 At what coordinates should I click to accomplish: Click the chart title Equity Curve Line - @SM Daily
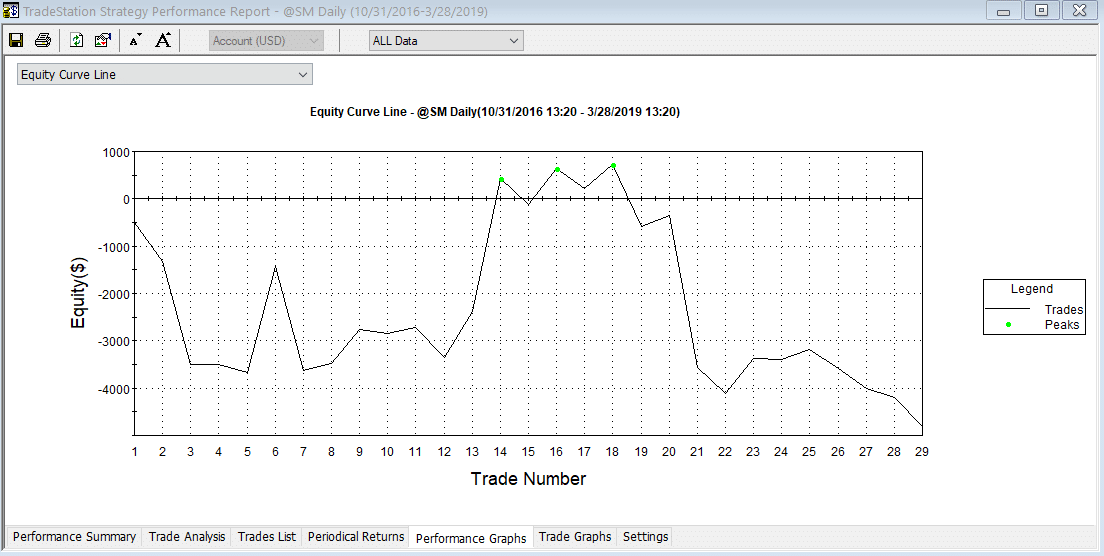point(495,112)
